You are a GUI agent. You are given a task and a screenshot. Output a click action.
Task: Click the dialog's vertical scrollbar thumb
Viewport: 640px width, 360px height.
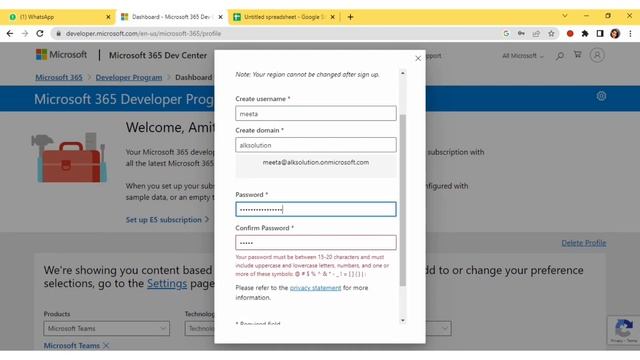(402, 200)
